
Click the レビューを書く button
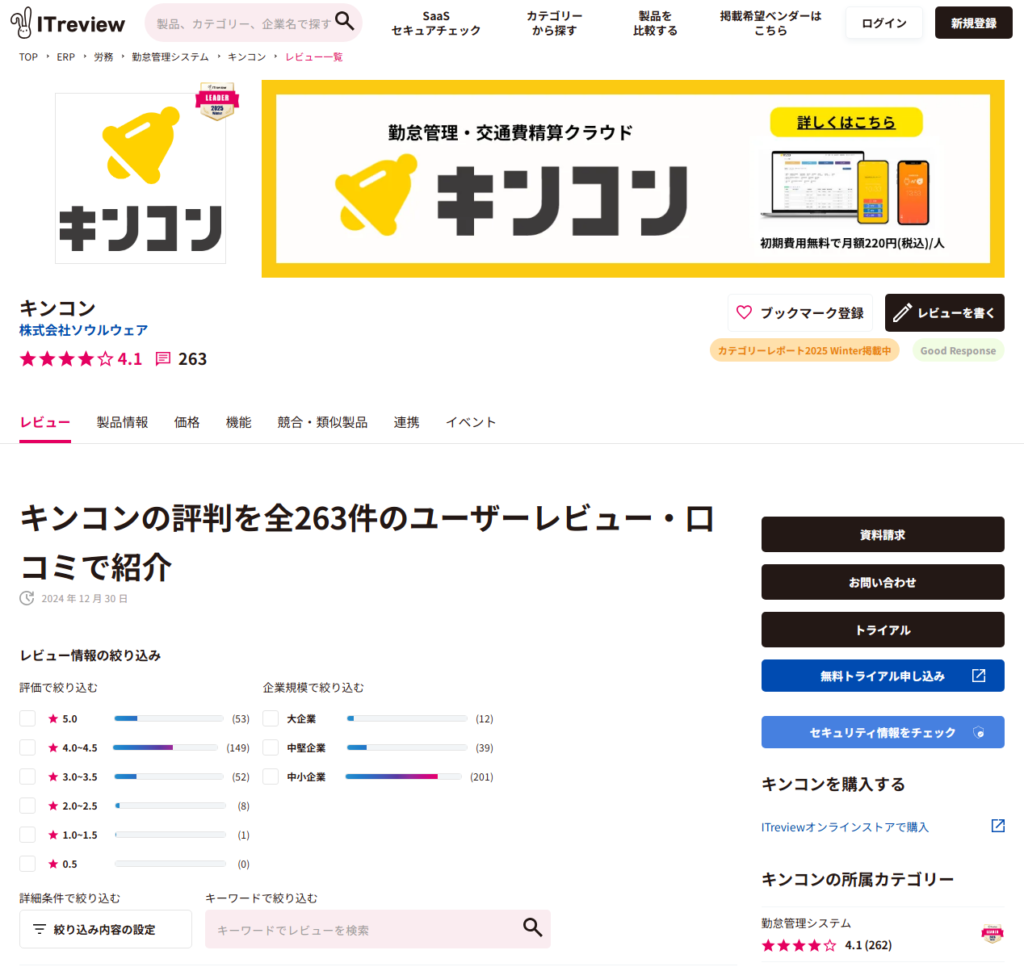[944, 313]
